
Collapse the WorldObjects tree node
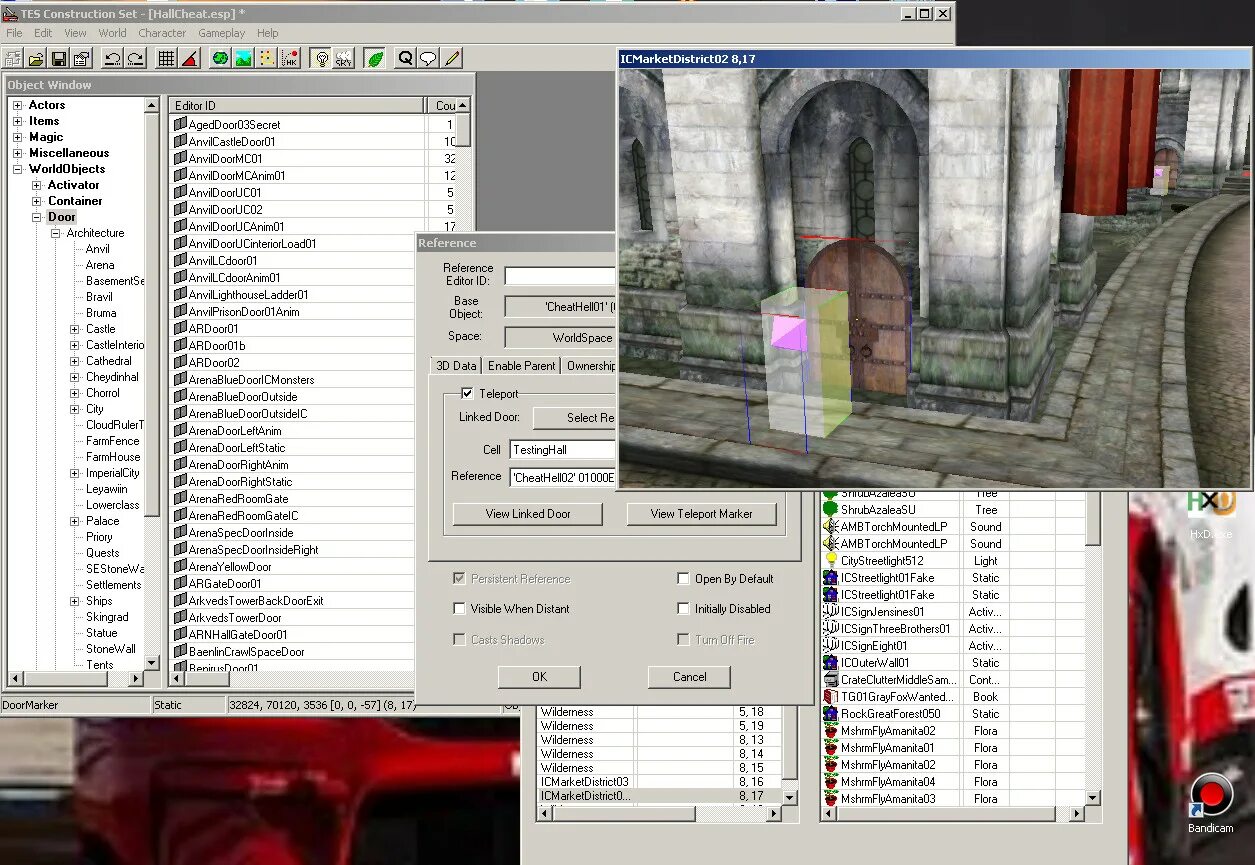17,169
